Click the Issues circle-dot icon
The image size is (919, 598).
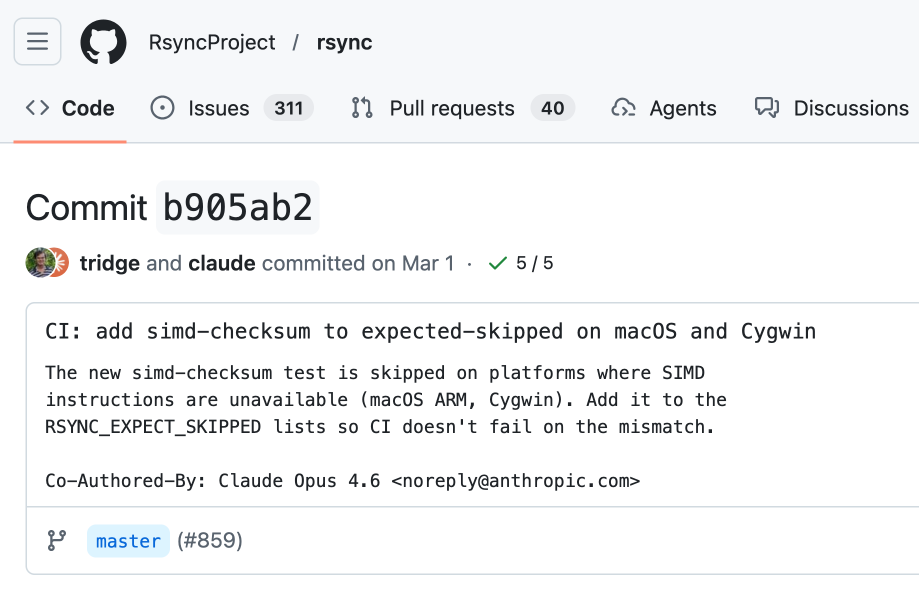tap(162, 108)
